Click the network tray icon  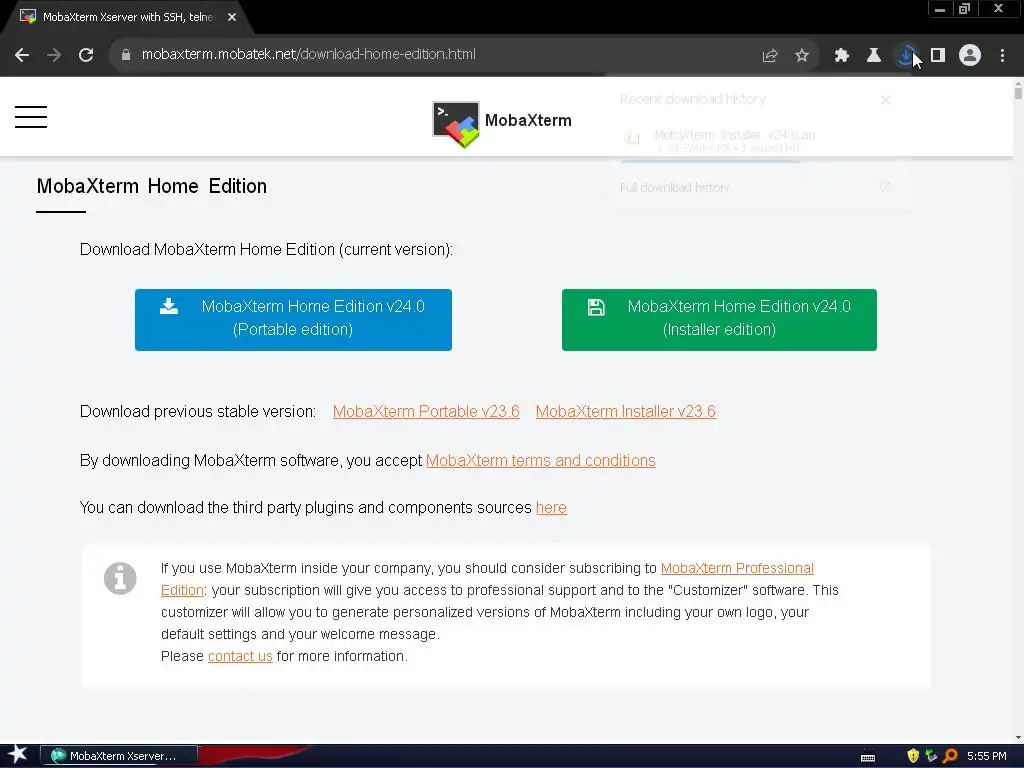931,756
